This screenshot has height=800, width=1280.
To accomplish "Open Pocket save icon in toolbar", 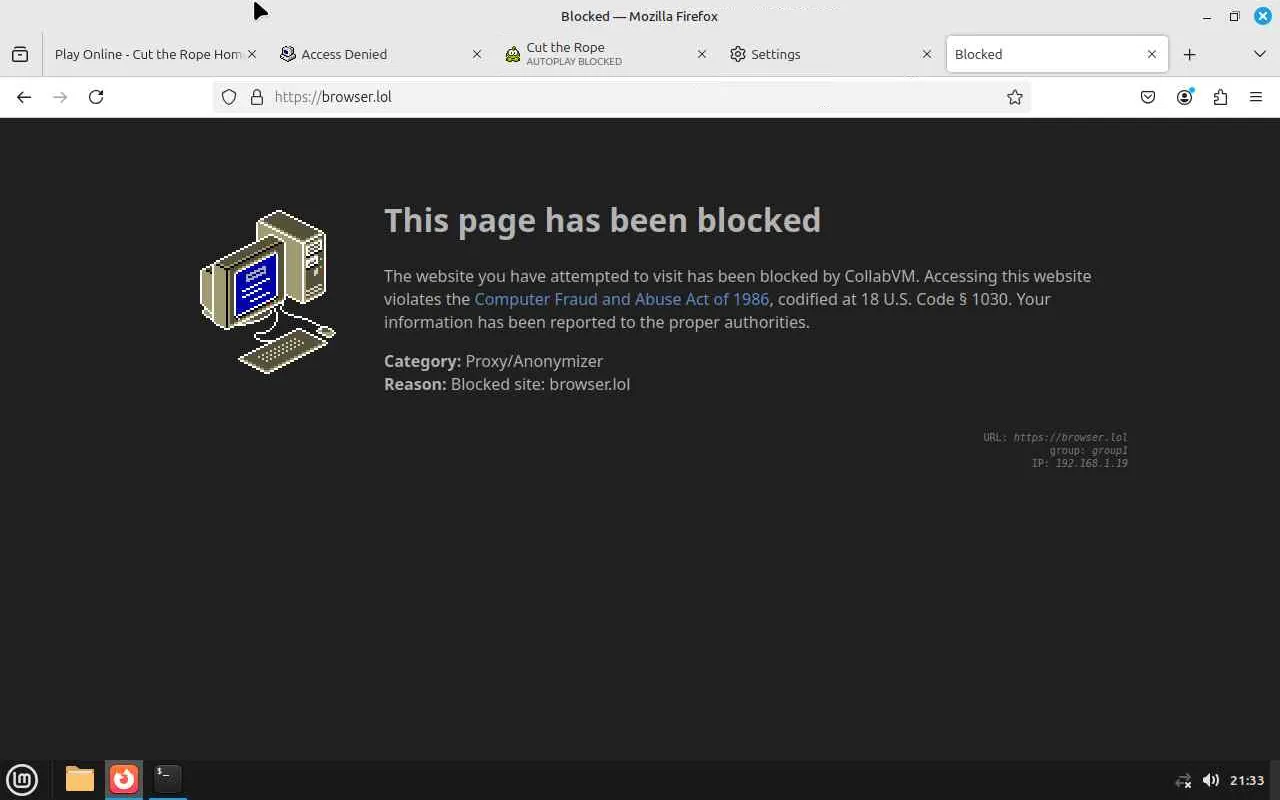I will pos(1148,97).
